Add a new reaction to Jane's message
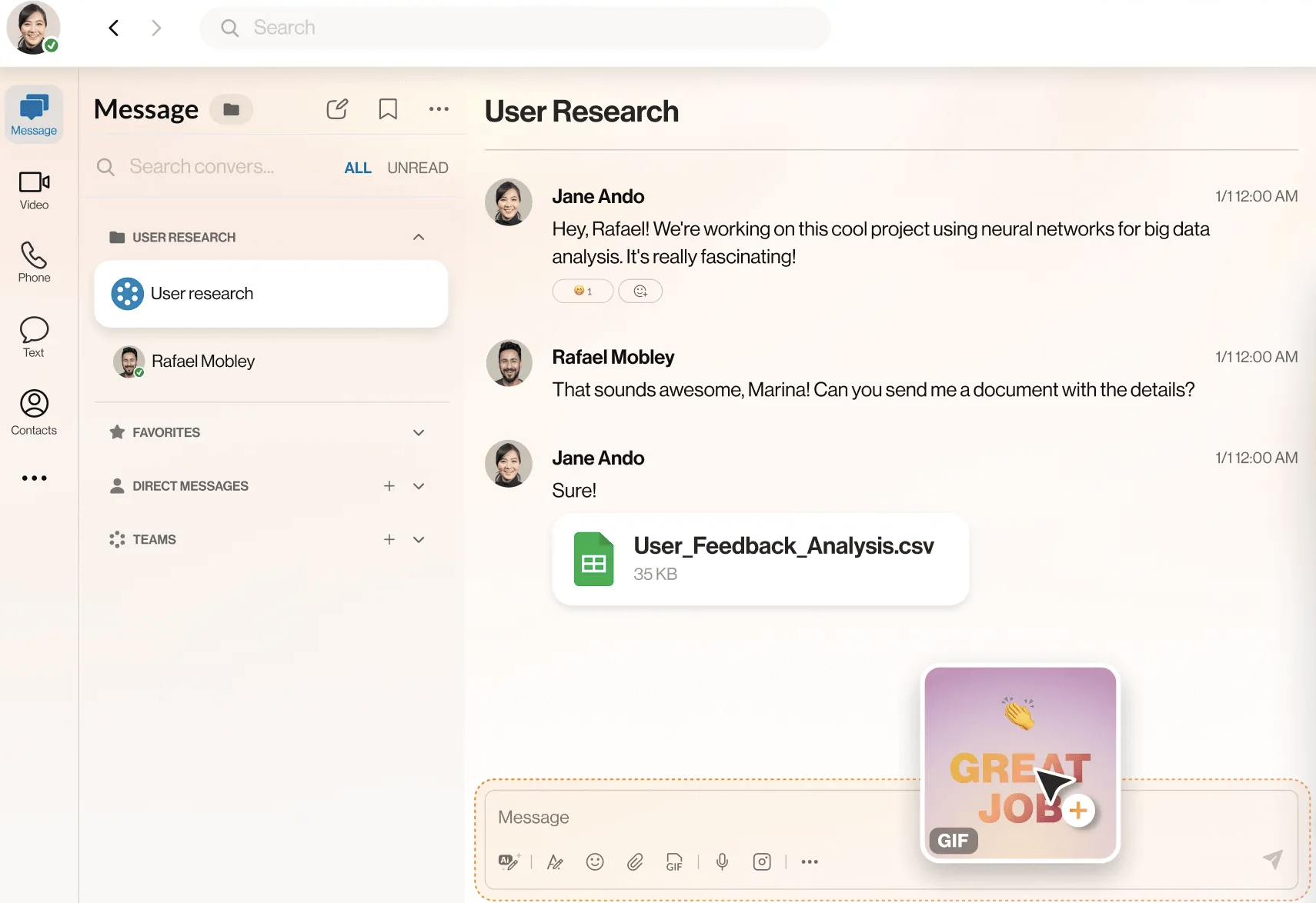 click(640, 291)
